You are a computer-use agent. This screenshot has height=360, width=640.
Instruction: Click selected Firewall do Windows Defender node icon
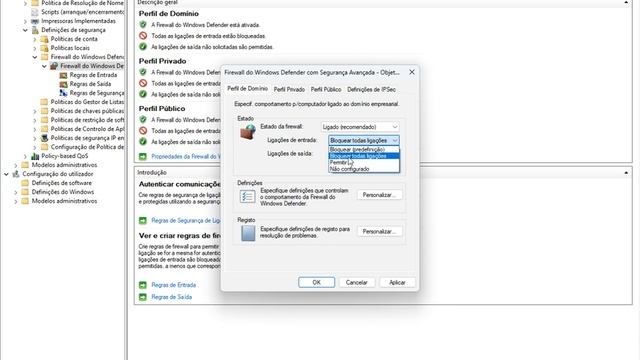pyautogui.click(x=54, y=66)
